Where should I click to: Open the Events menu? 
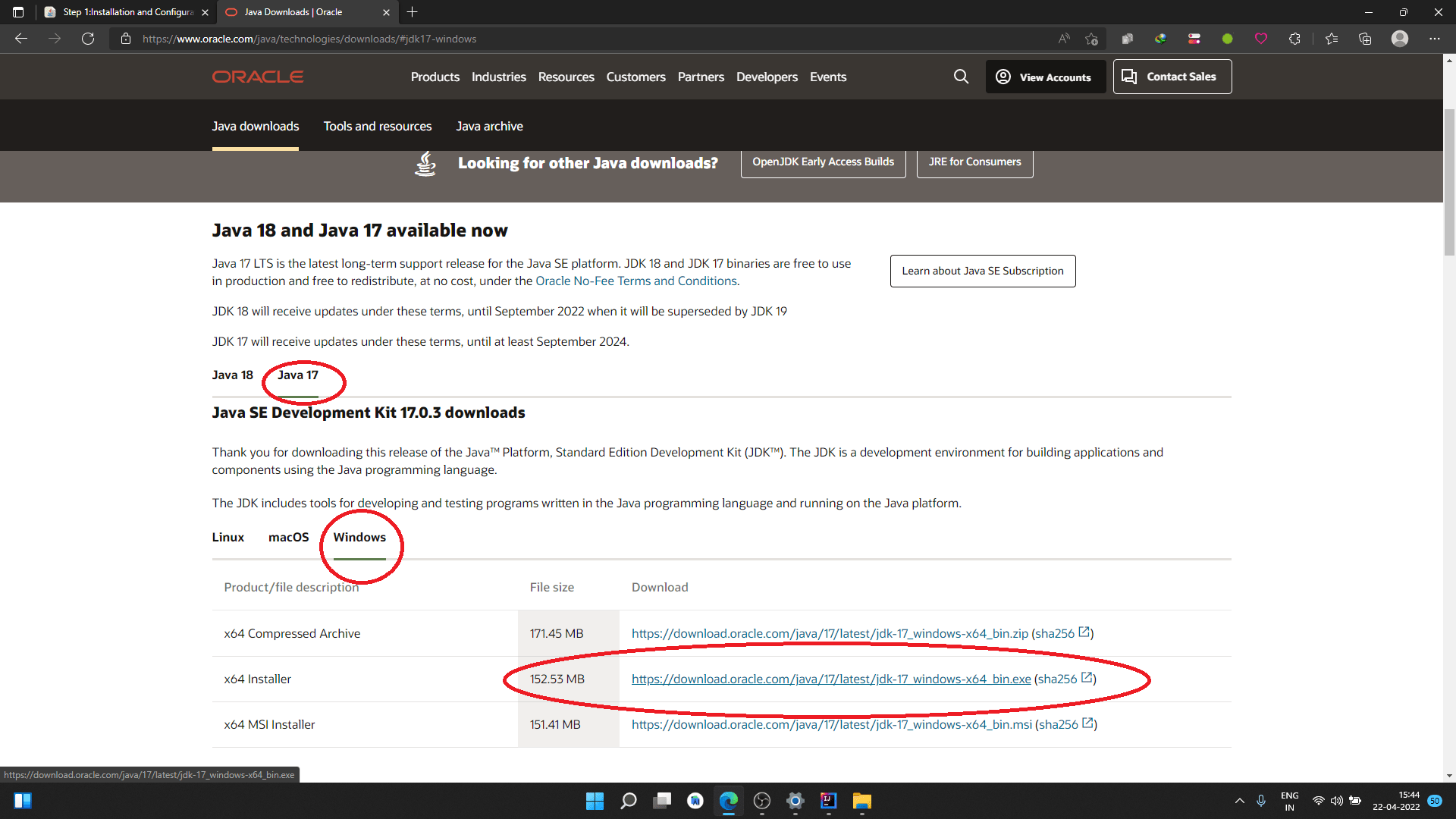click(828, 77)
